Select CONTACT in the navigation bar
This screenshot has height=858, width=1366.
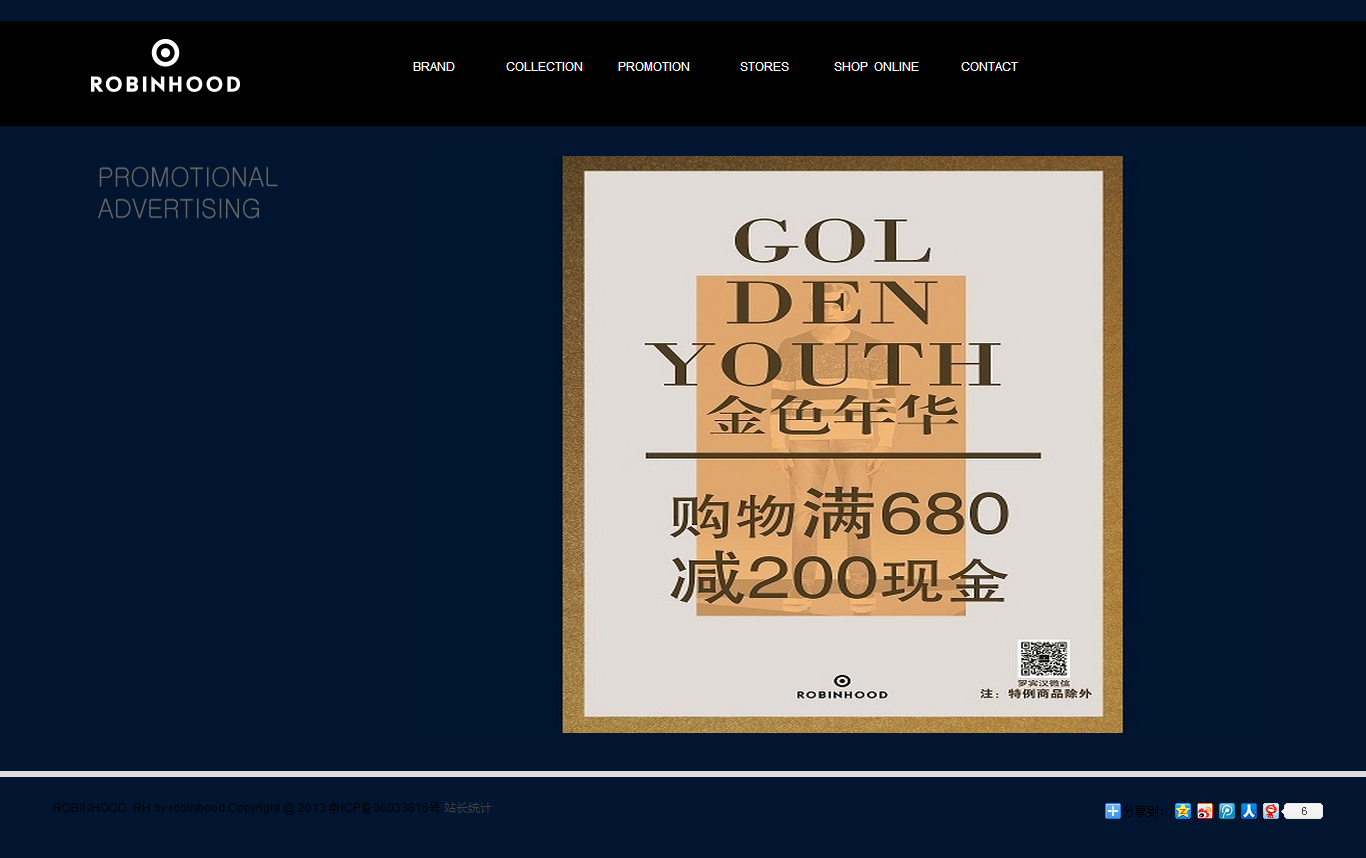click(989, 67)
